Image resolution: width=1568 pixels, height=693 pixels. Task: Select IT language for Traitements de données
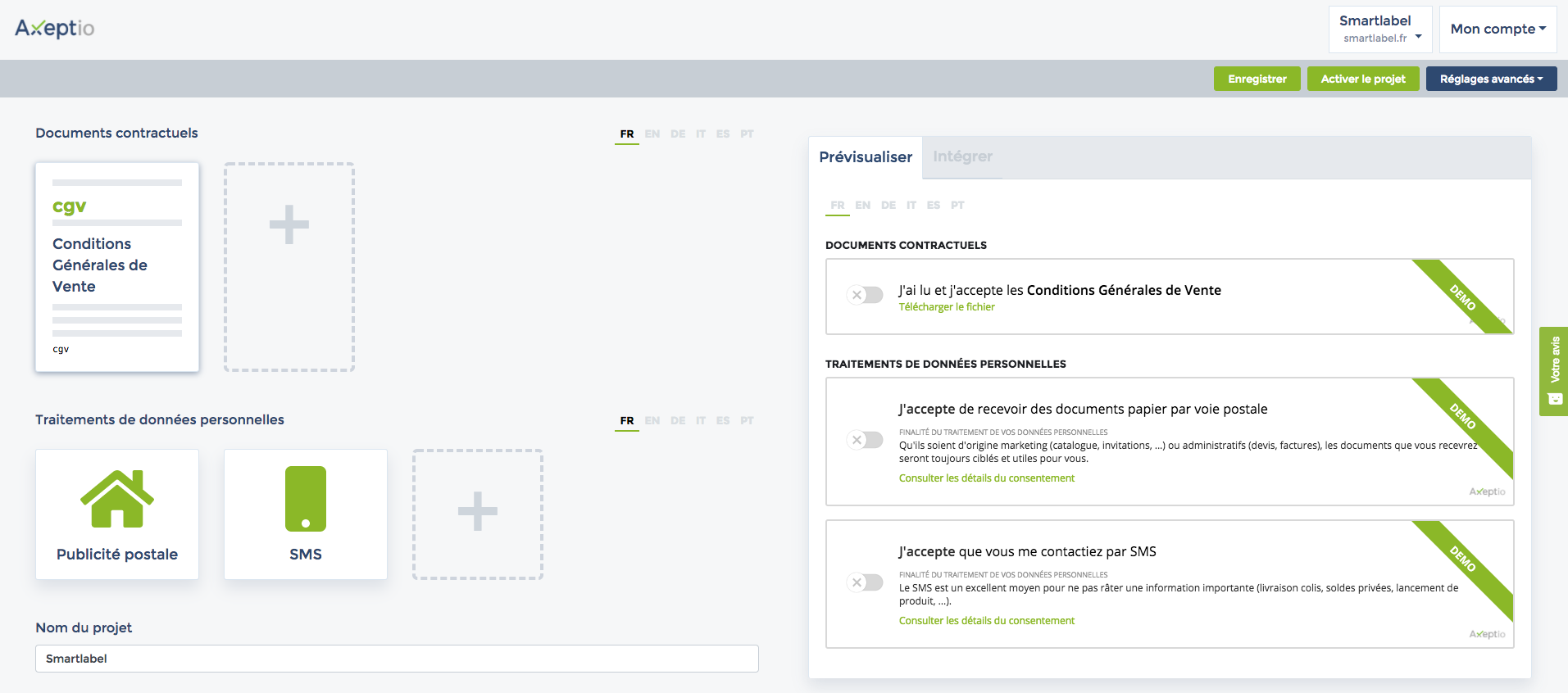click(x=701, y=421)
